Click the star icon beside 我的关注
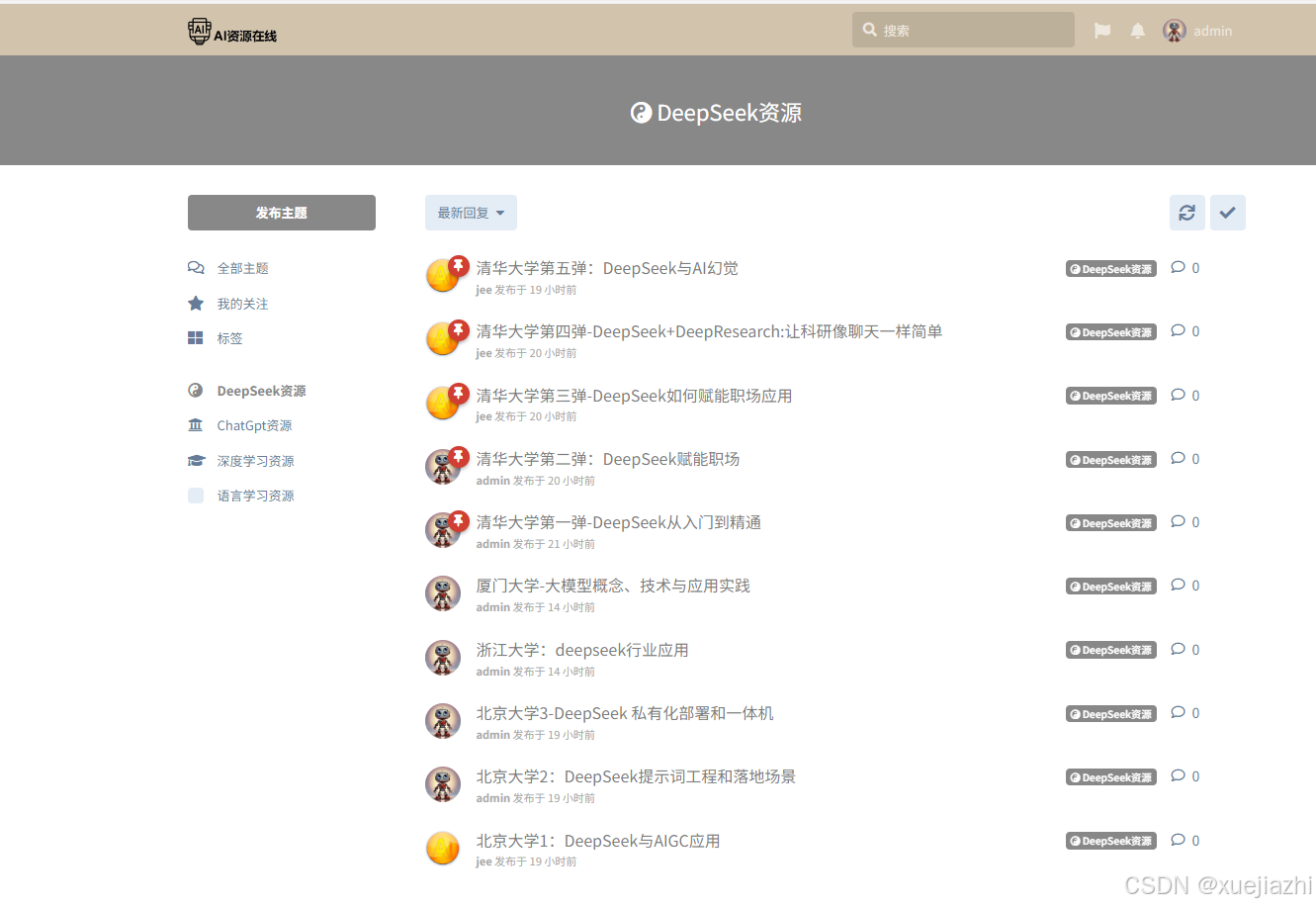 click(x=196, y=304)
